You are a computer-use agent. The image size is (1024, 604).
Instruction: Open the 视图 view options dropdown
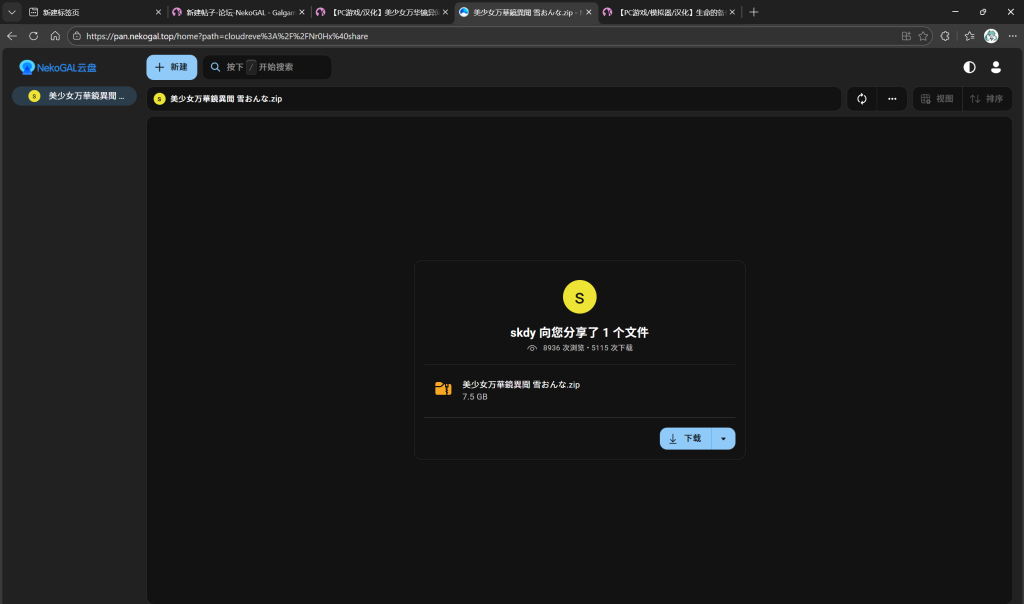coord(937,99)
